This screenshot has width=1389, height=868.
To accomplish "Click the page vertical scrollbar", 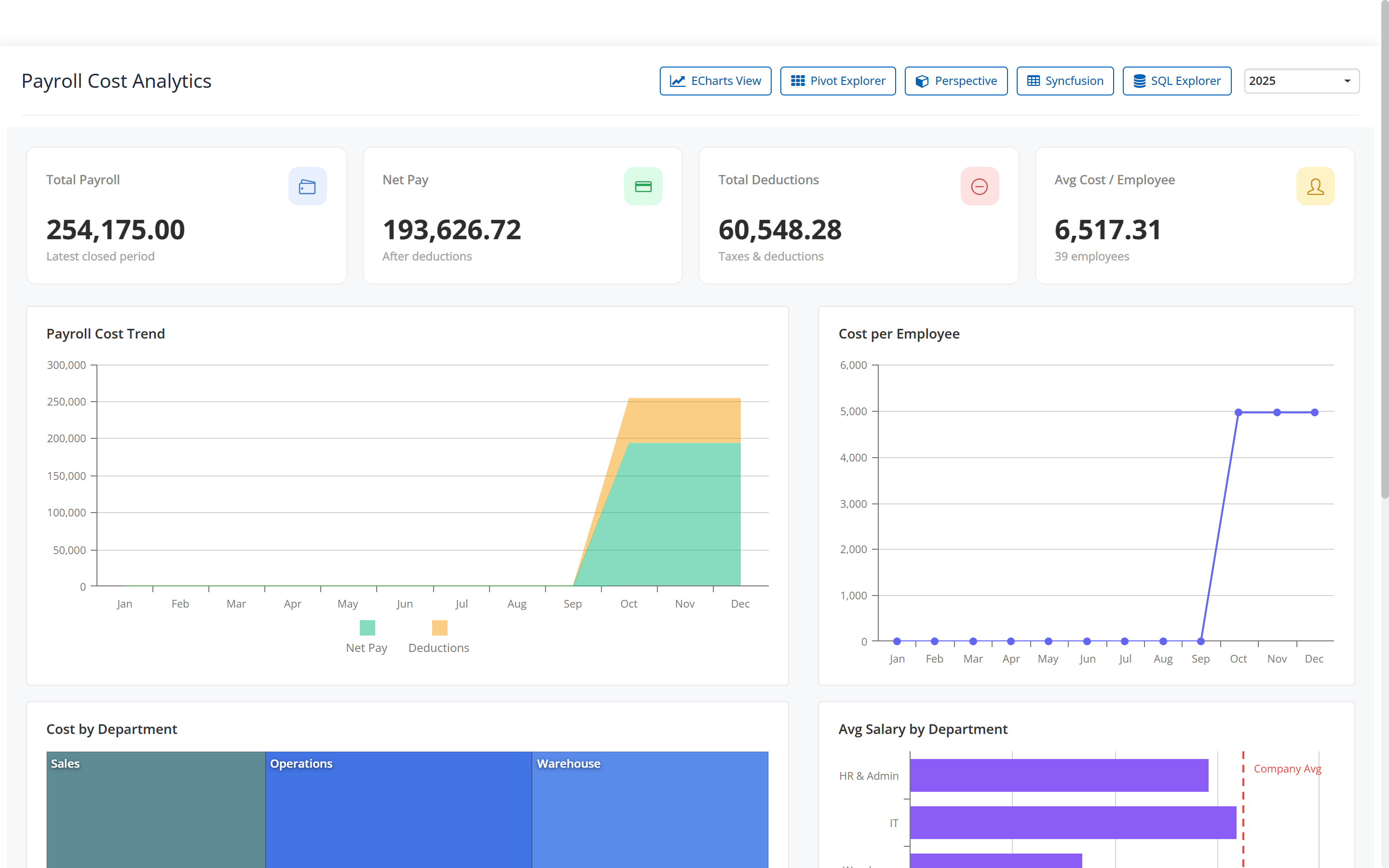I will click(x=1384, y=250).
